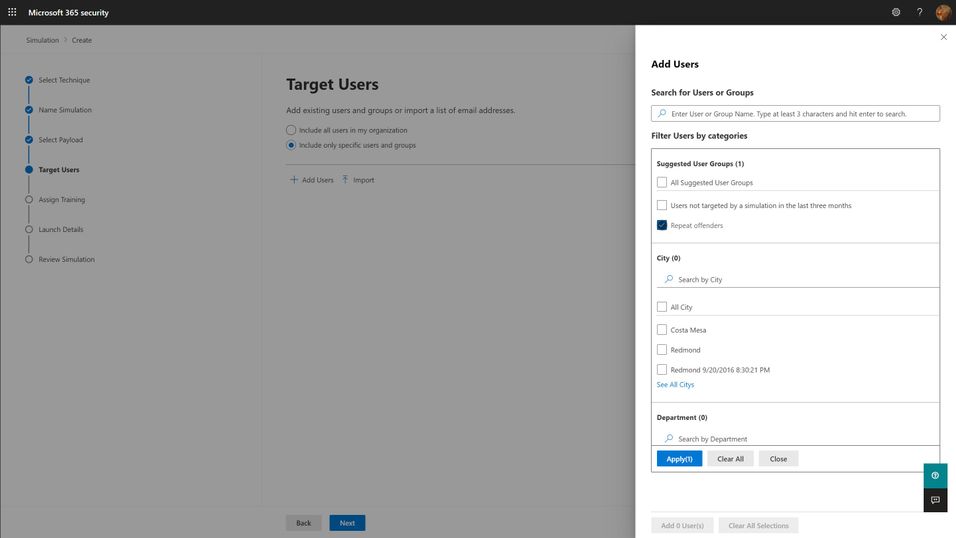The image size is (956, 538).
Task: Click the Search by City field
Action: pos(799,279)
